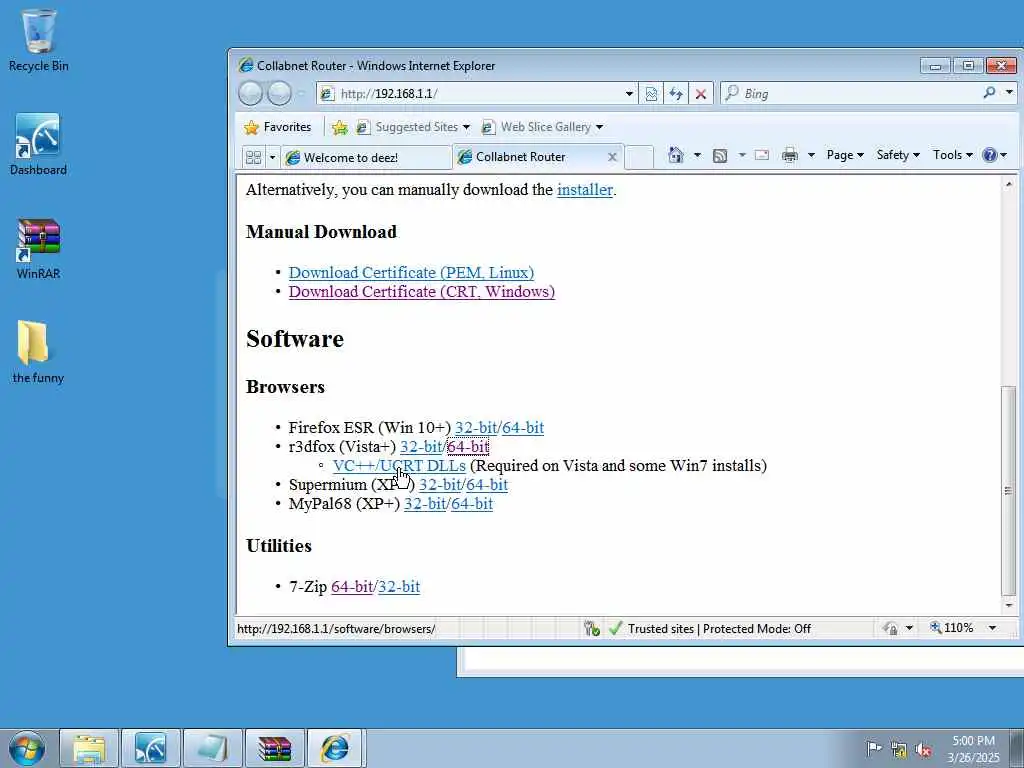Image resolution: width=1024 pixels, height=768 pixels.
Task: Click the network tray icon
Action: point(899,750)
